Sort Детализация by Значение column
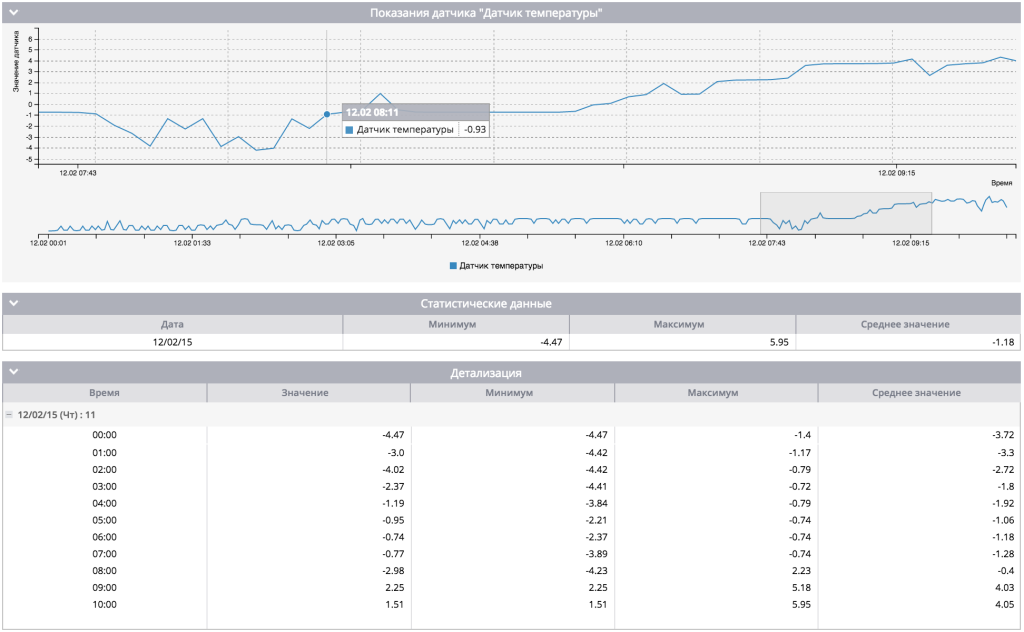The height and width of the screenshot is (632, 1024). point(306,393)
